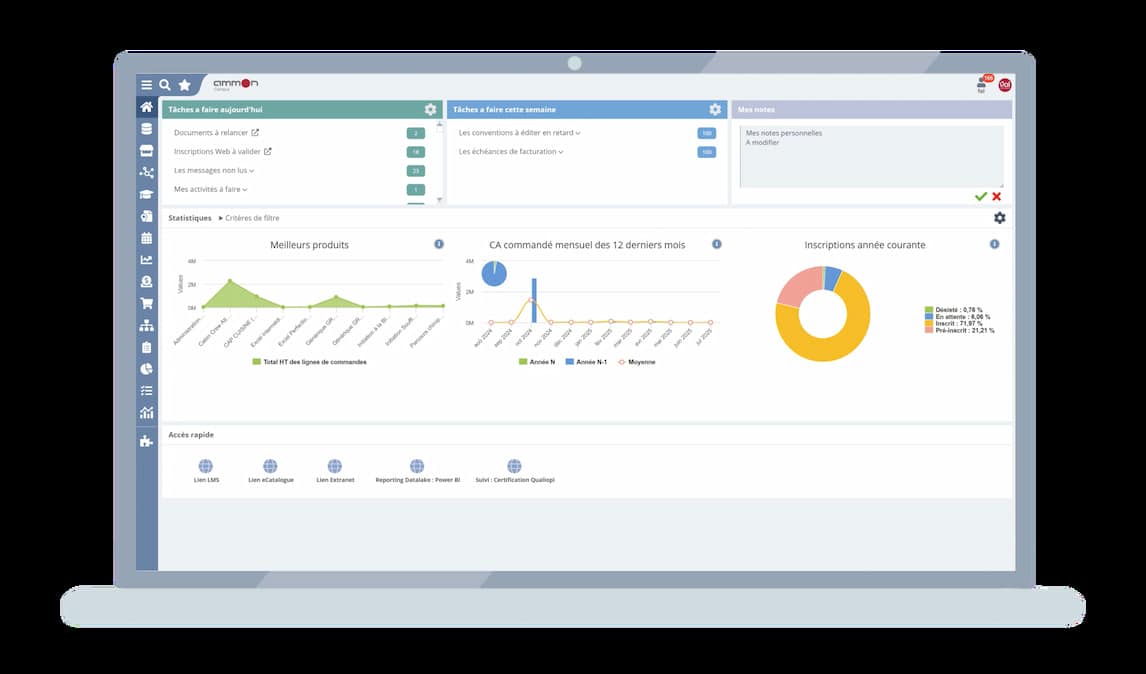Open favorites with the star icon
Screen dimensions: 1146x674
click(x=184, y=85)
